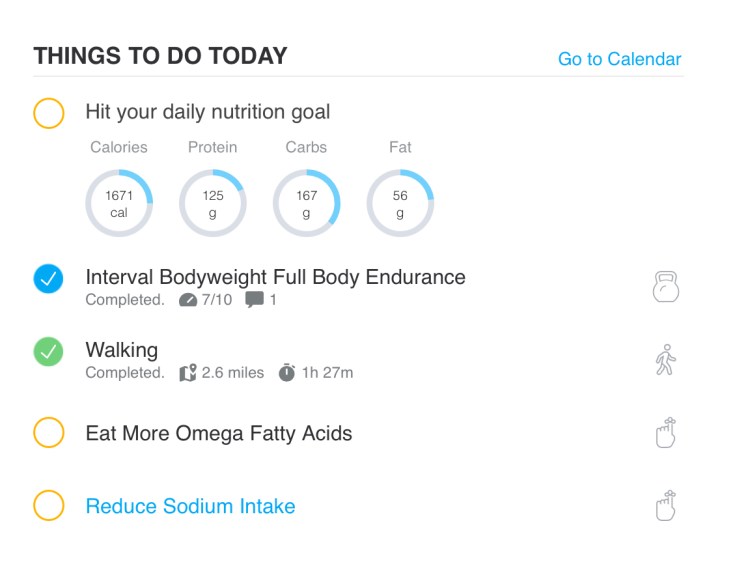This screenshot has height=564, width=750.
Task: Click the Calories progress ring
Action: pyautogui.click(x=119, y=203)
